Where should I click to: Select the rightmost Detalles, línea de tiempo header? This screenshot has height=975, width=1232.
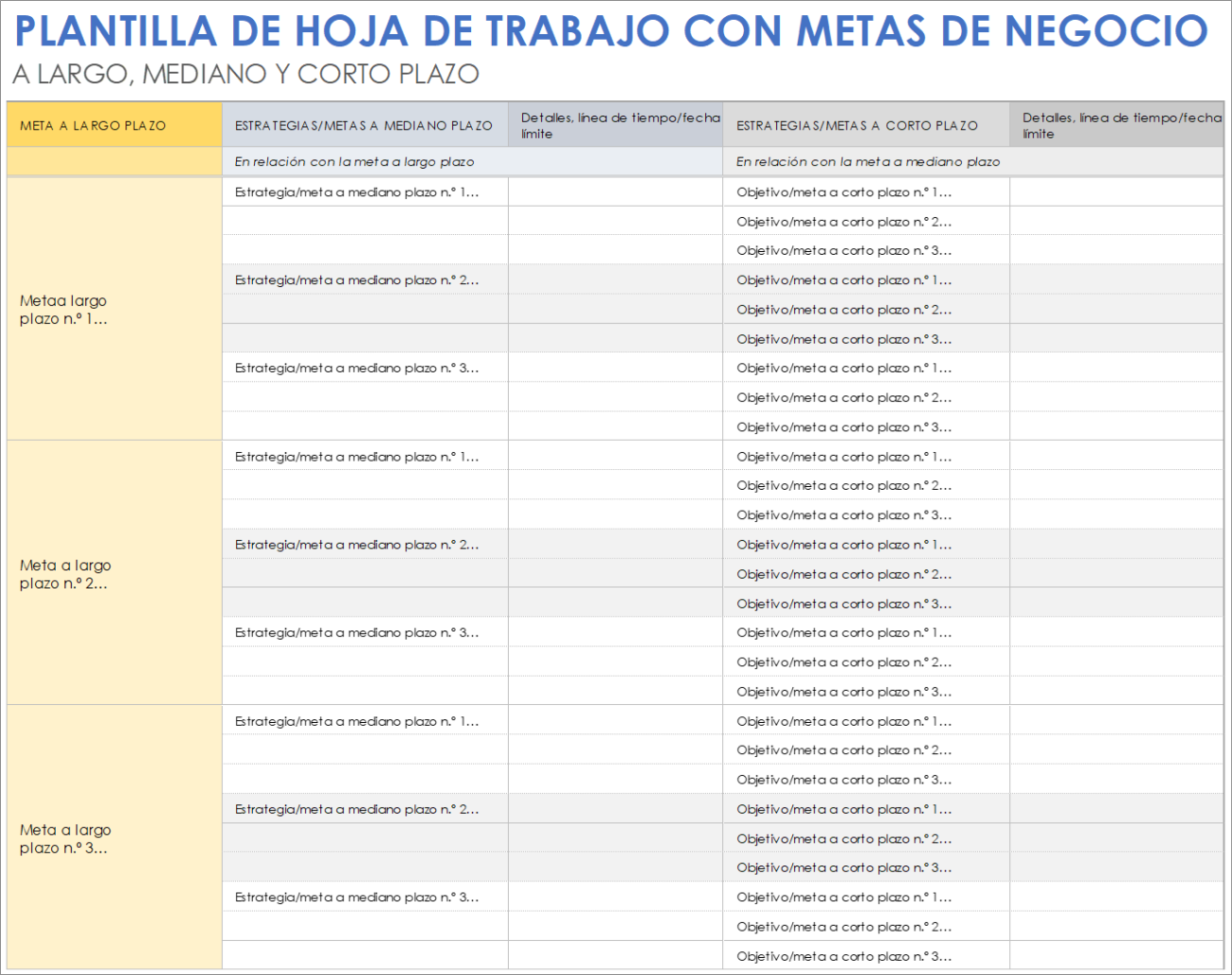tap(1116, 124)
